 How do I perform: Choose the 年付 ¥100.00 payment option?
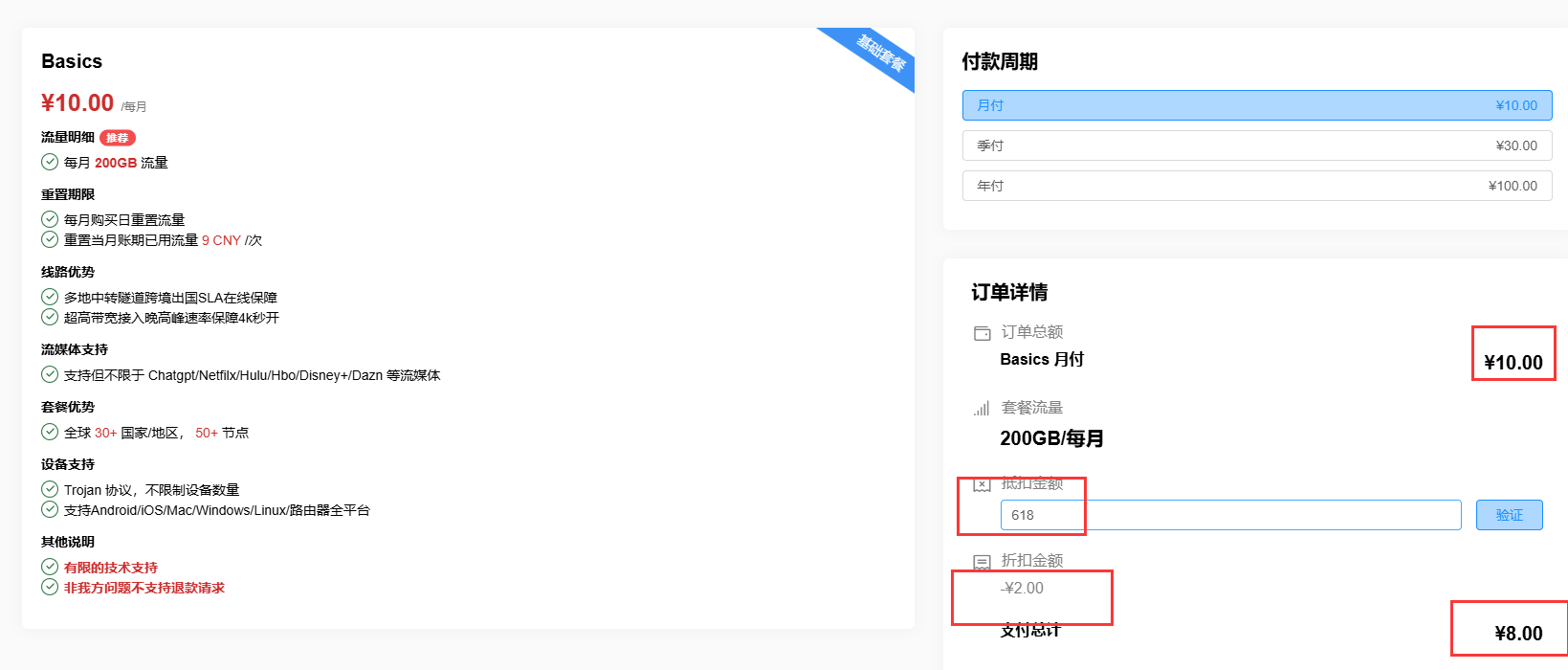click(1256, 186)
